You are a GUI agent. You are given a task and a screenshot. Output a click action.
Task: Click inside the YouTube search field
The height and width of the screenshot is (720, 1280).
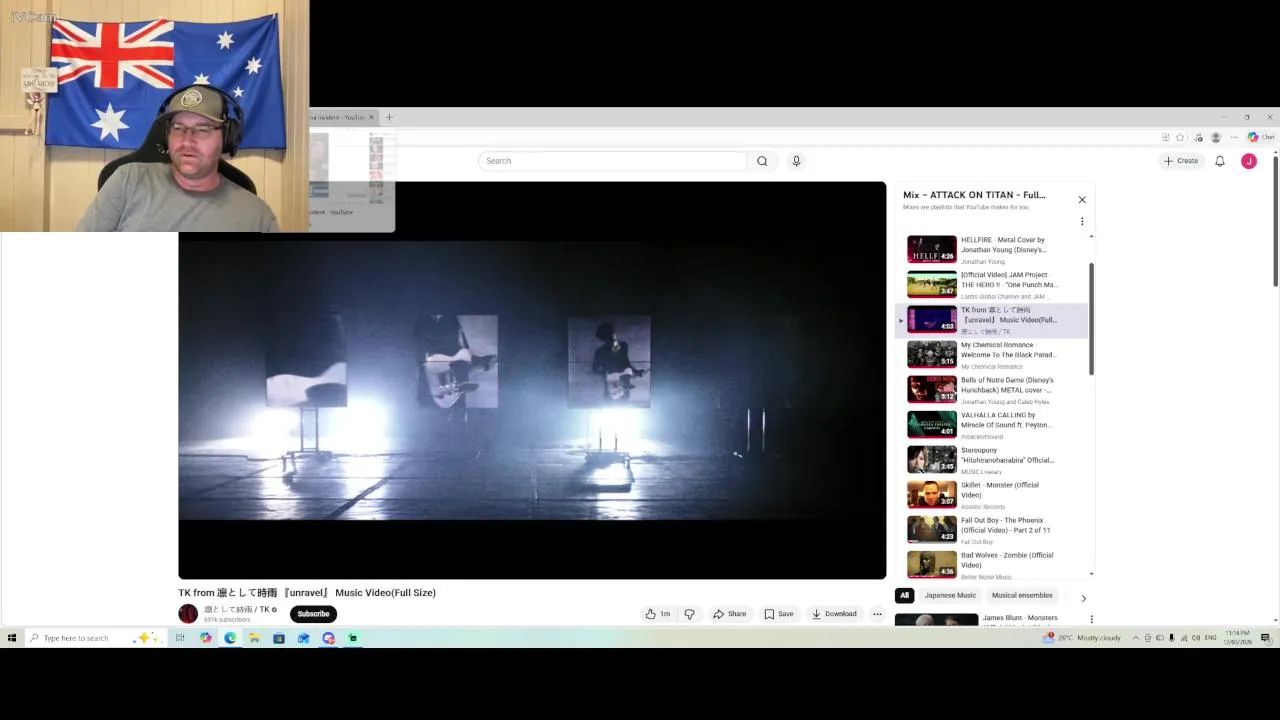click(x=613, y=161)
